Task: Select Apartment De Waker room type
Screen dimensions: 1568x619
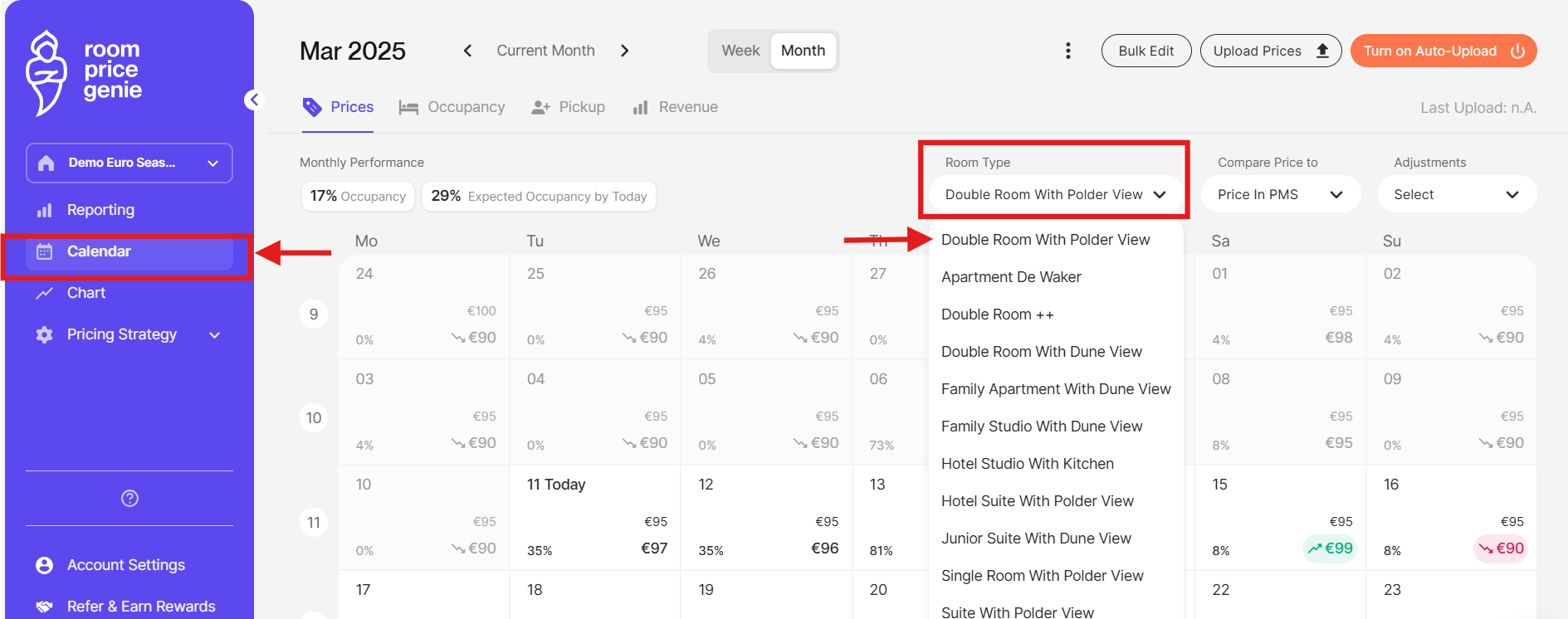Action: [1011, 277]
